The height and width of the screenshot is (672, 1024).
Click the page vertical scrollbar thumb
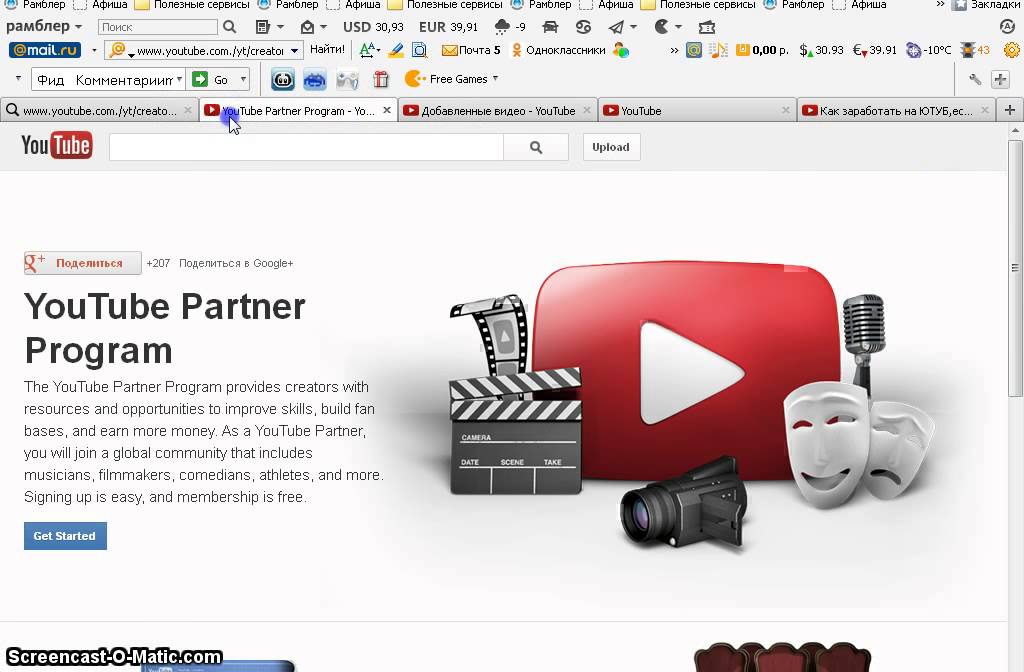pos(1015,268)
